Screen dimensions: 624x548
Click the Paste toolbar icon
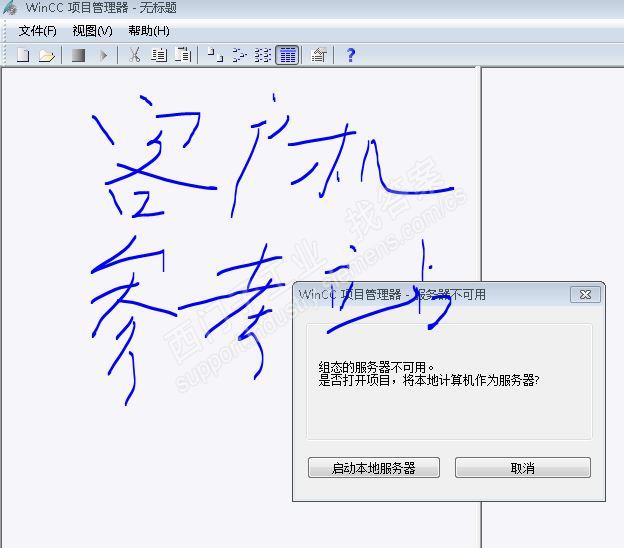click(183, 55)
